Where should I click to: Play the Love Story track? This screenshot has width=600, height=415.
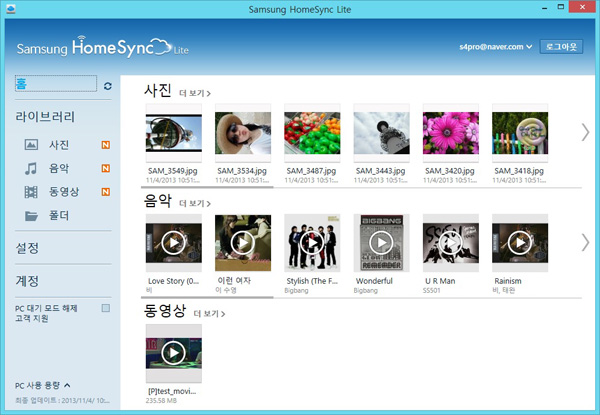[x=173, y=243]
